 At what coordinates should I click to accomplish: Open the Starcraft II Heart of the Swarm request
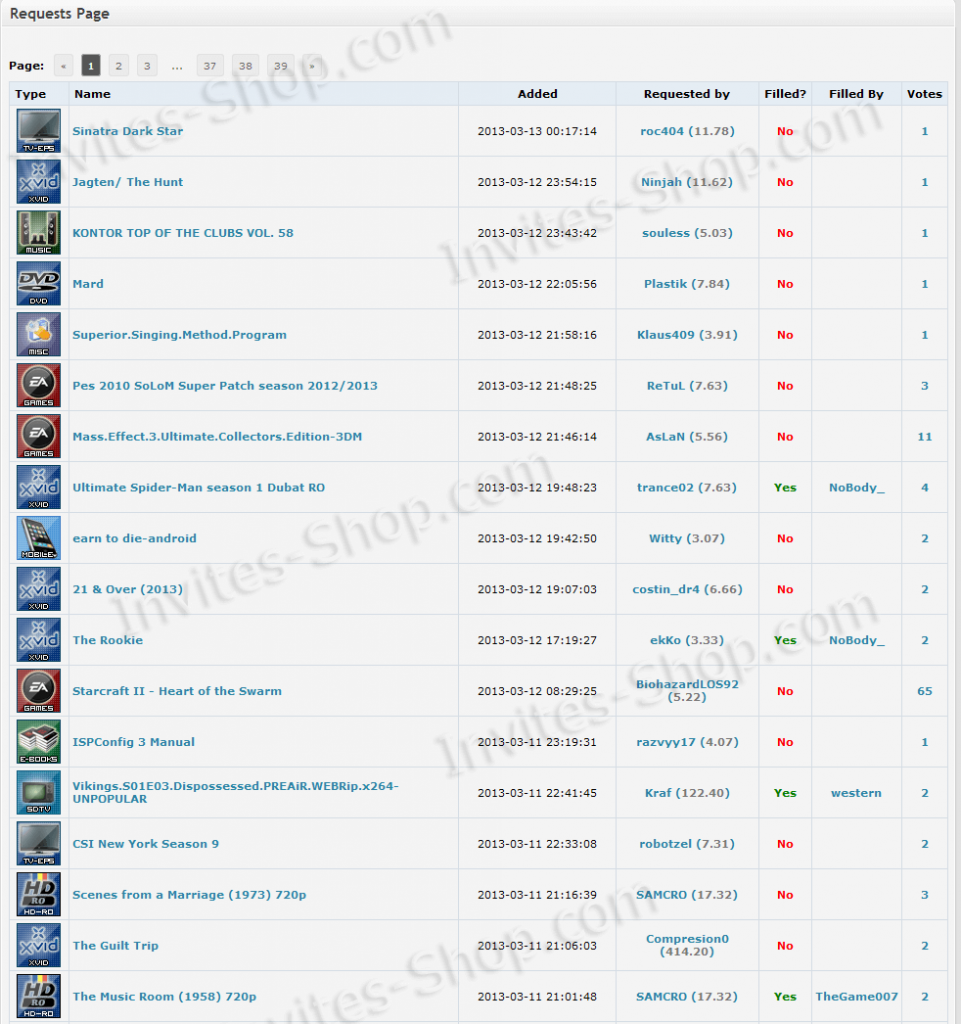(177, 690)
